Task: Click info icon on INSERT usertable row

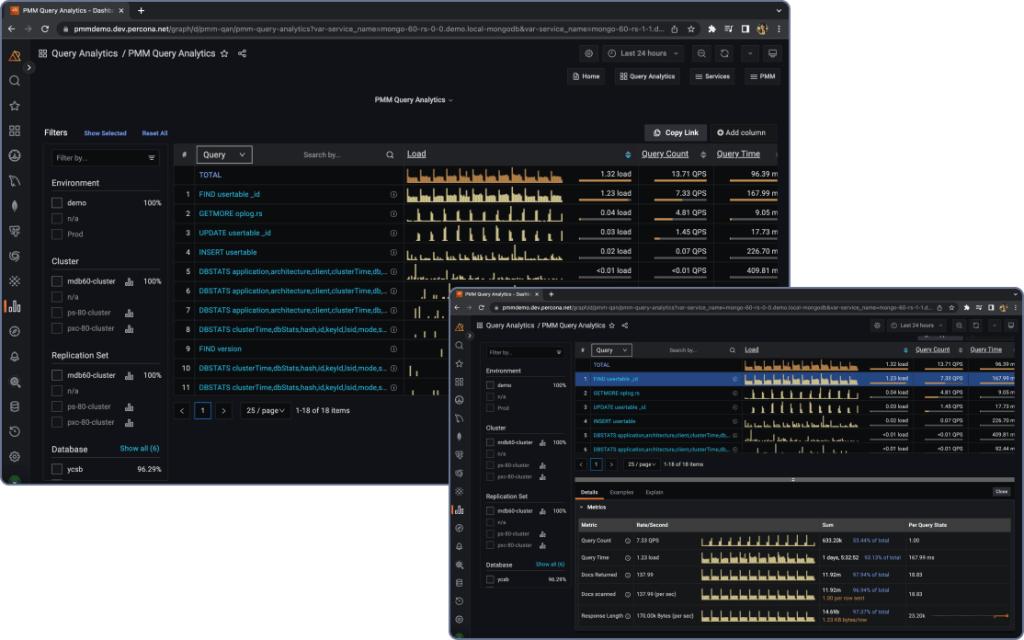Action: 393,252
